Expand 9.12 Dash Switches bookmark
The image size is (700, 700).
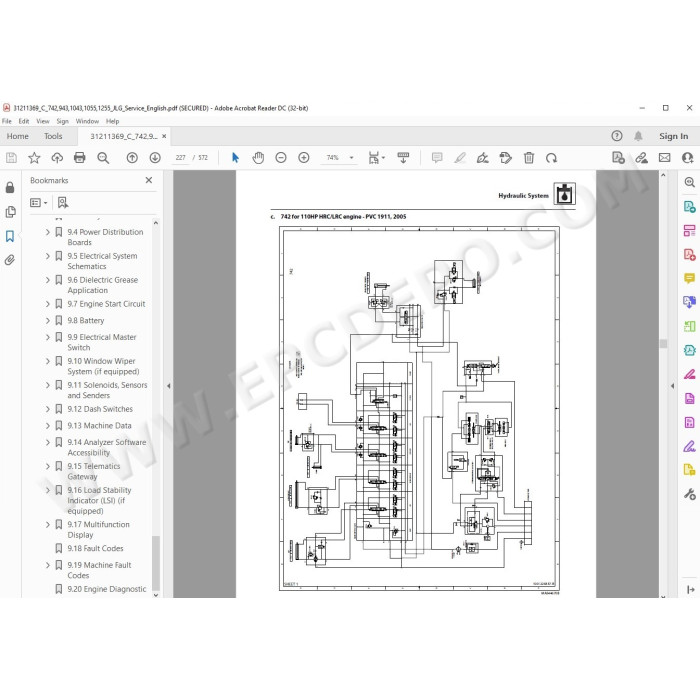pyautogui.click(x=48, y=409)
